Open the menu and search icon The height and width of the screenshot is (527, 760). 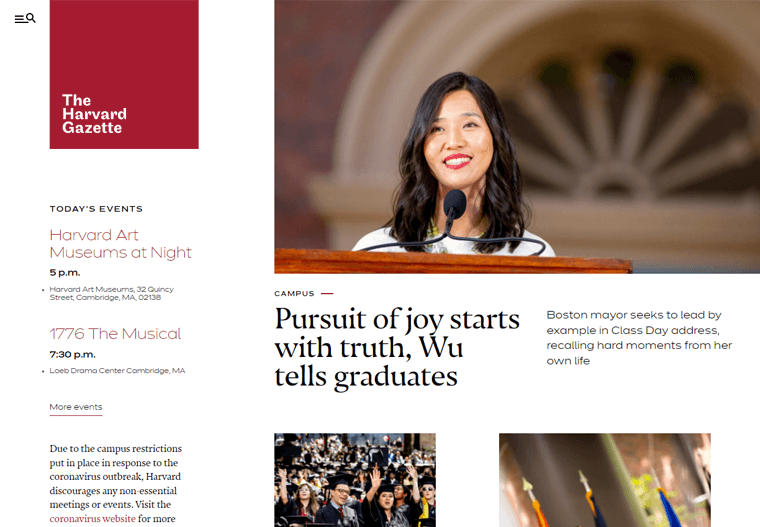[x=25, y=18]
